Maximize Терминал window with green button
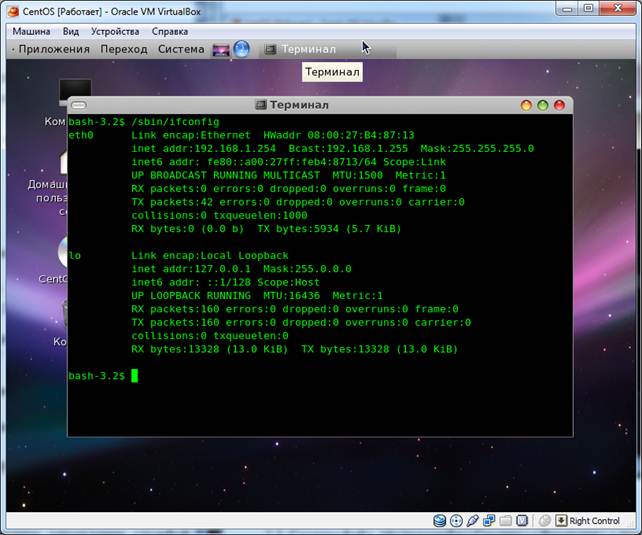Image resolution: width=642 pixels, height=535 pixels. click(x=543, y=105)
